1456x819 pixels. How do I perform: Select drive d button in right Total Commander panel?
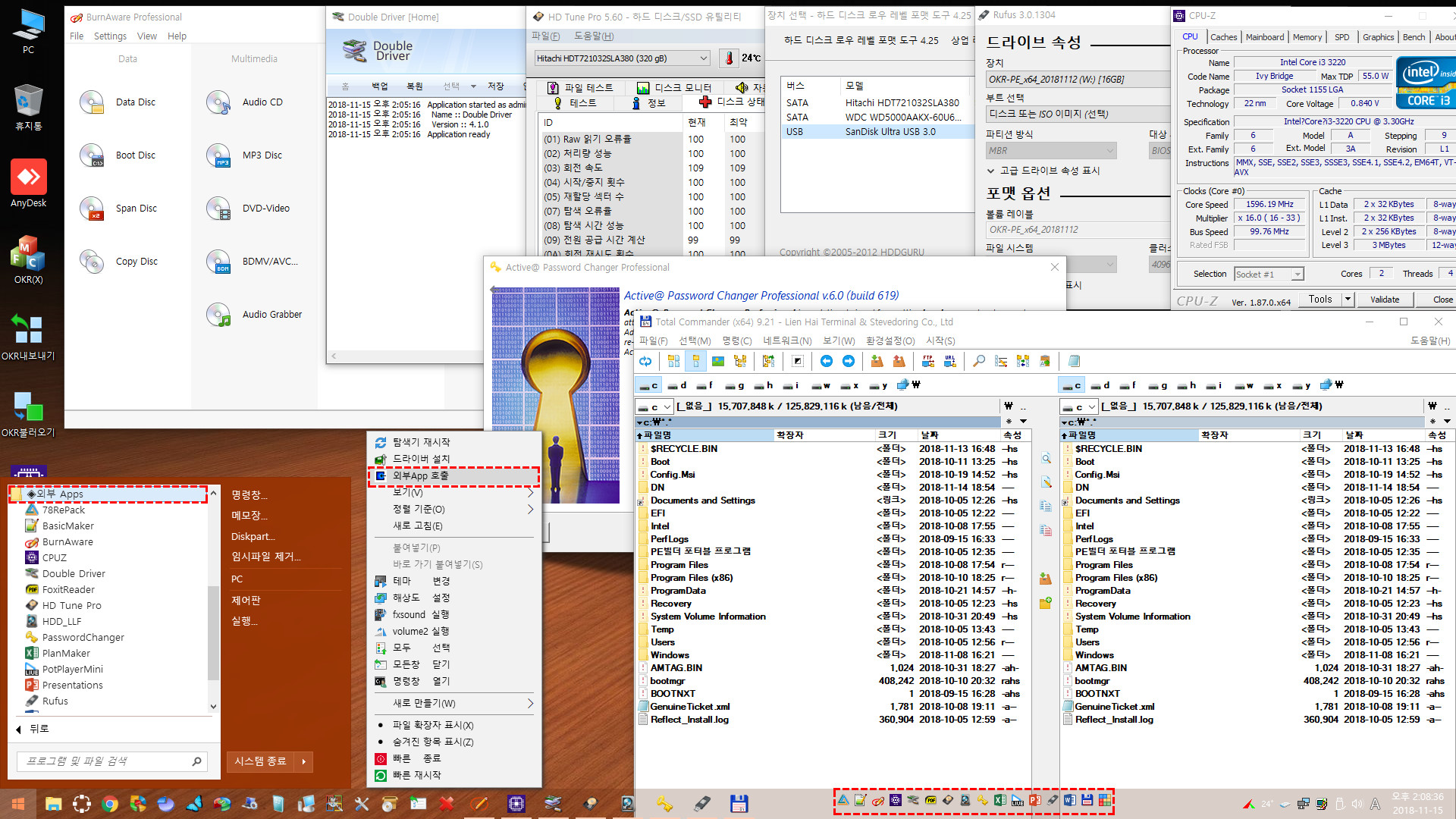(x=1101, y=385)
